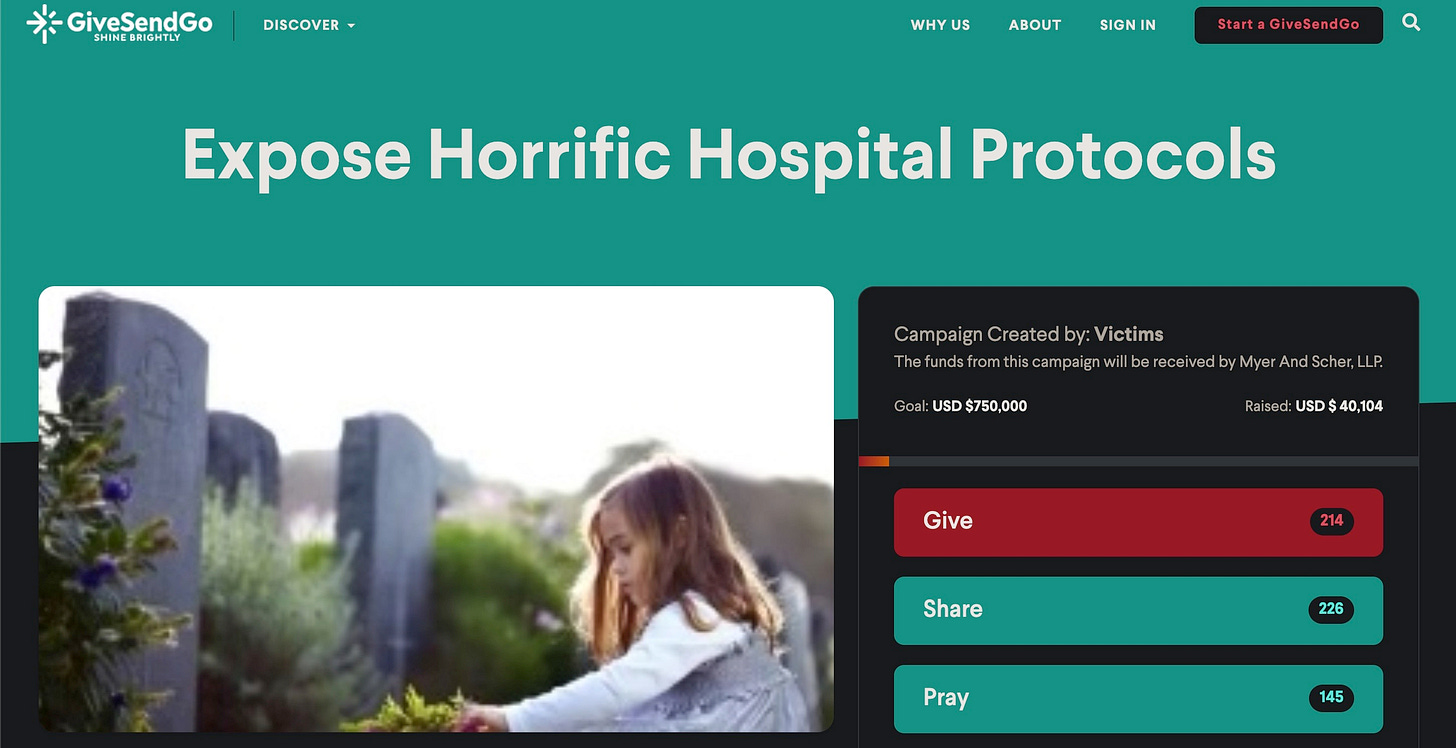Click the fundraising progress bar
Viewport: 1456px width, 748px height.
[1138, 461]
